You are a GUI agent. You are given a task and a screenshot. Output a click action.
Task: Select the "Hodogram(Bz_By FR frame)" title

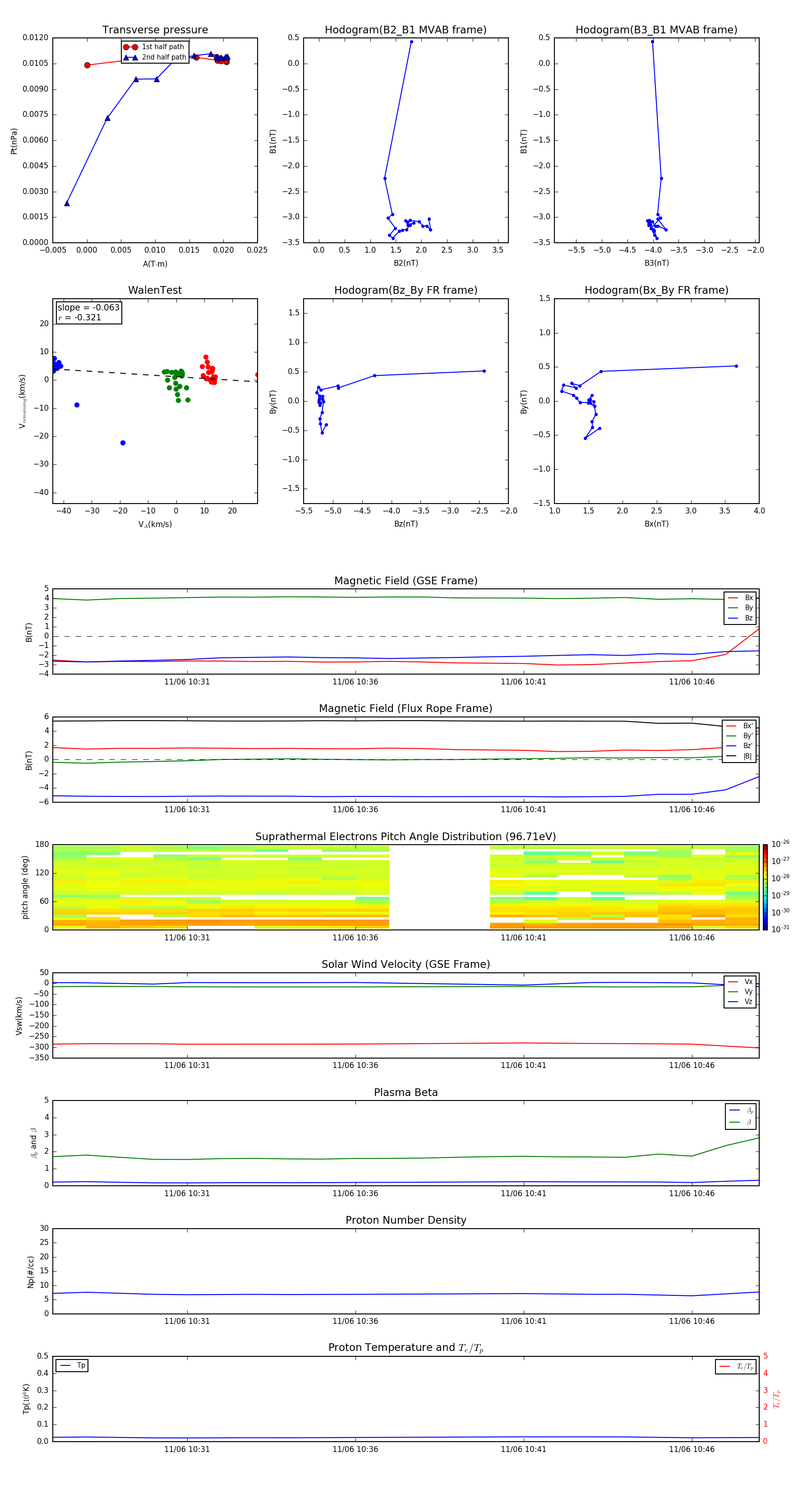[x=406, y=290]
